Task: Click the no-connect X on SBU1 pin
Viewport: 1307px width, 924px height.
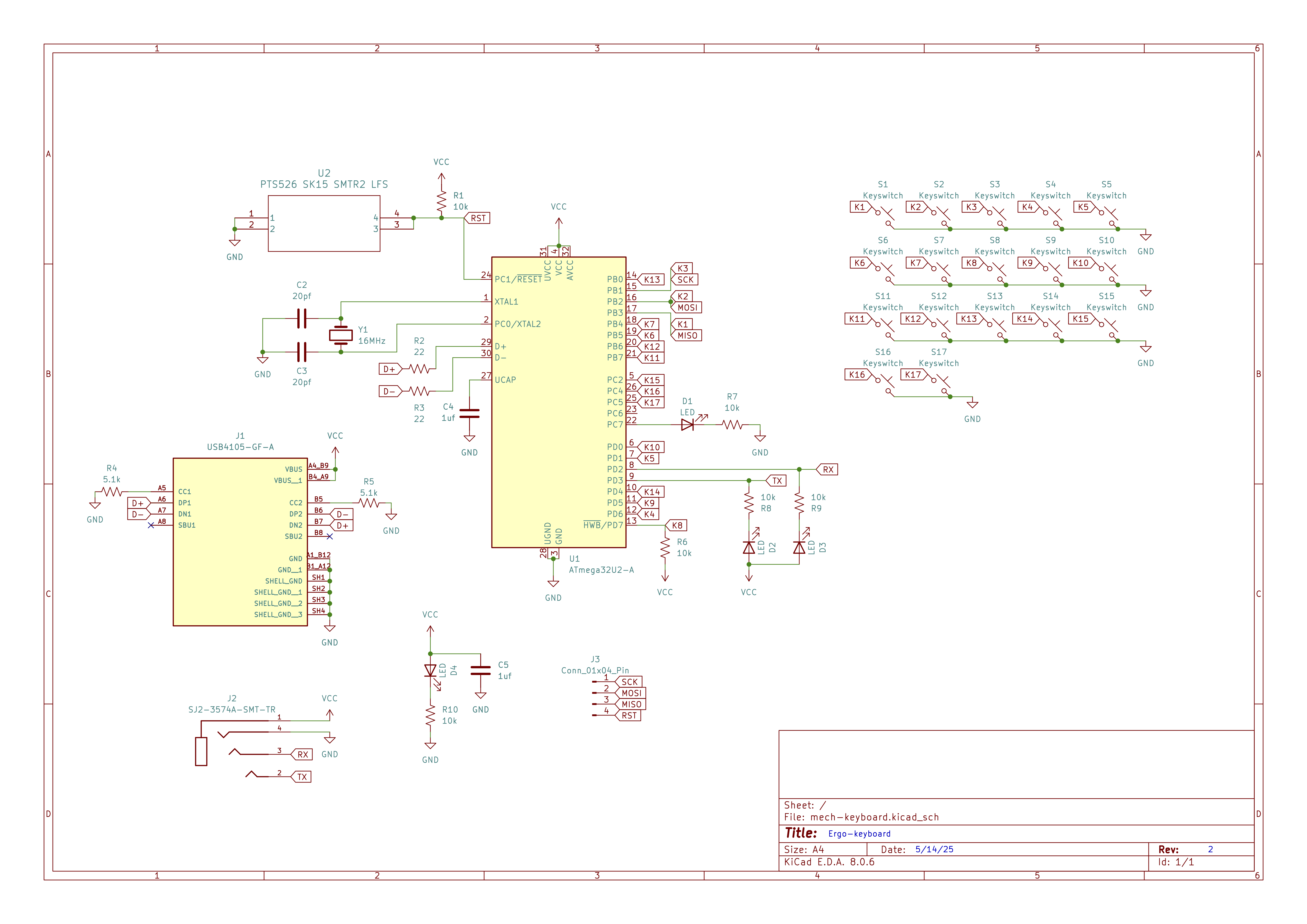Action: (x=151, y=525)
